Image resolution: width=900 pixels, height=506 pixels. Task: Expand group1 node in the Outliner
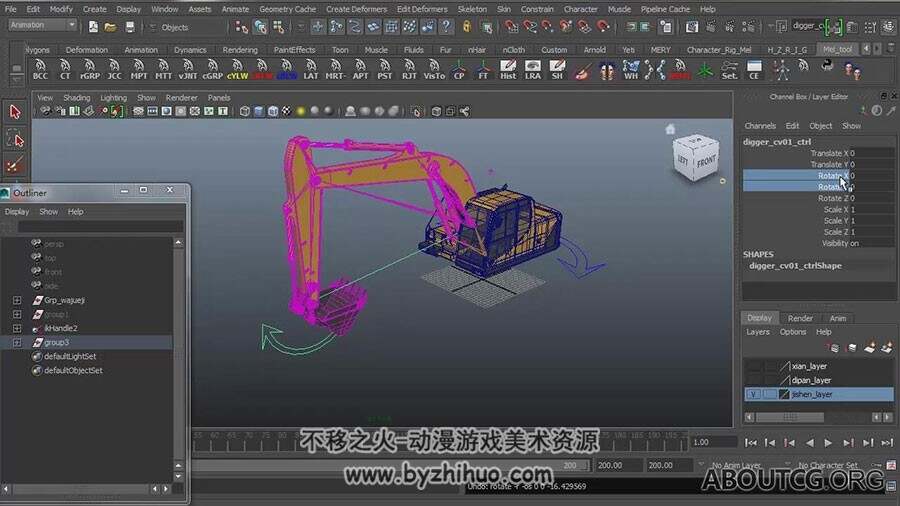coord(17,314)
